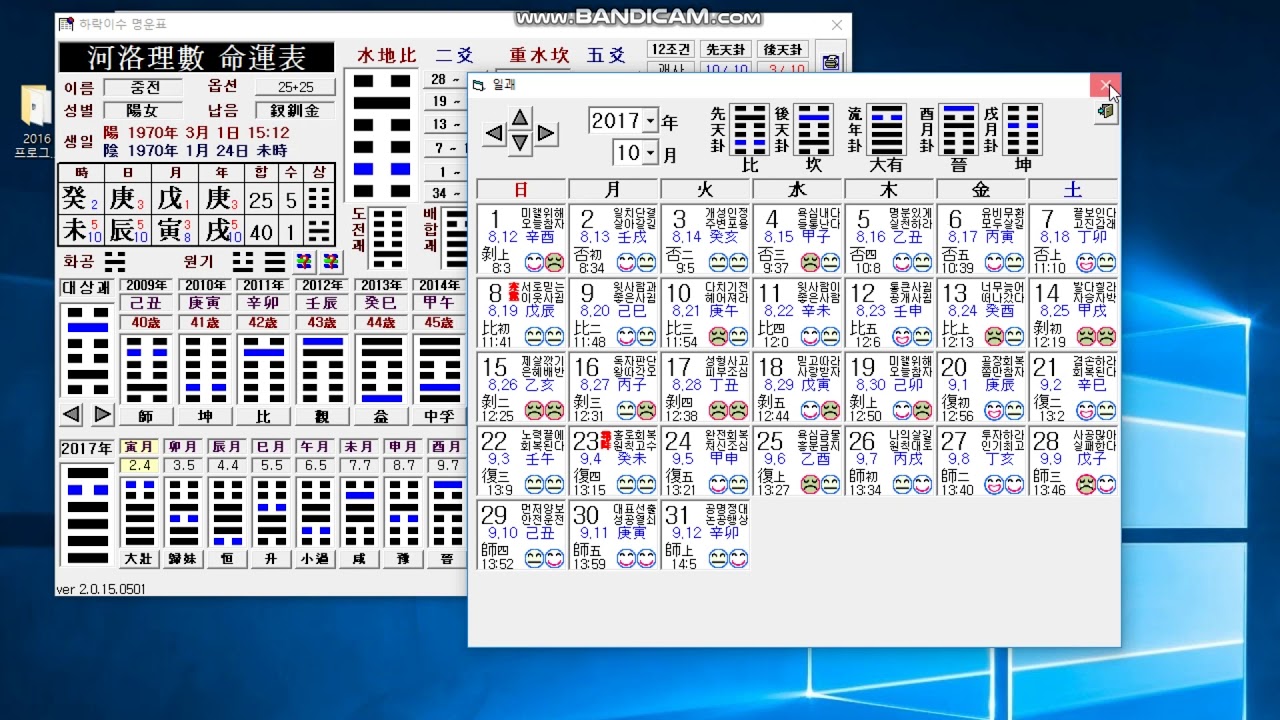Click the up arrow in 일괘 navigation pad
The image size is (1280, 720).
click(519, 117)
